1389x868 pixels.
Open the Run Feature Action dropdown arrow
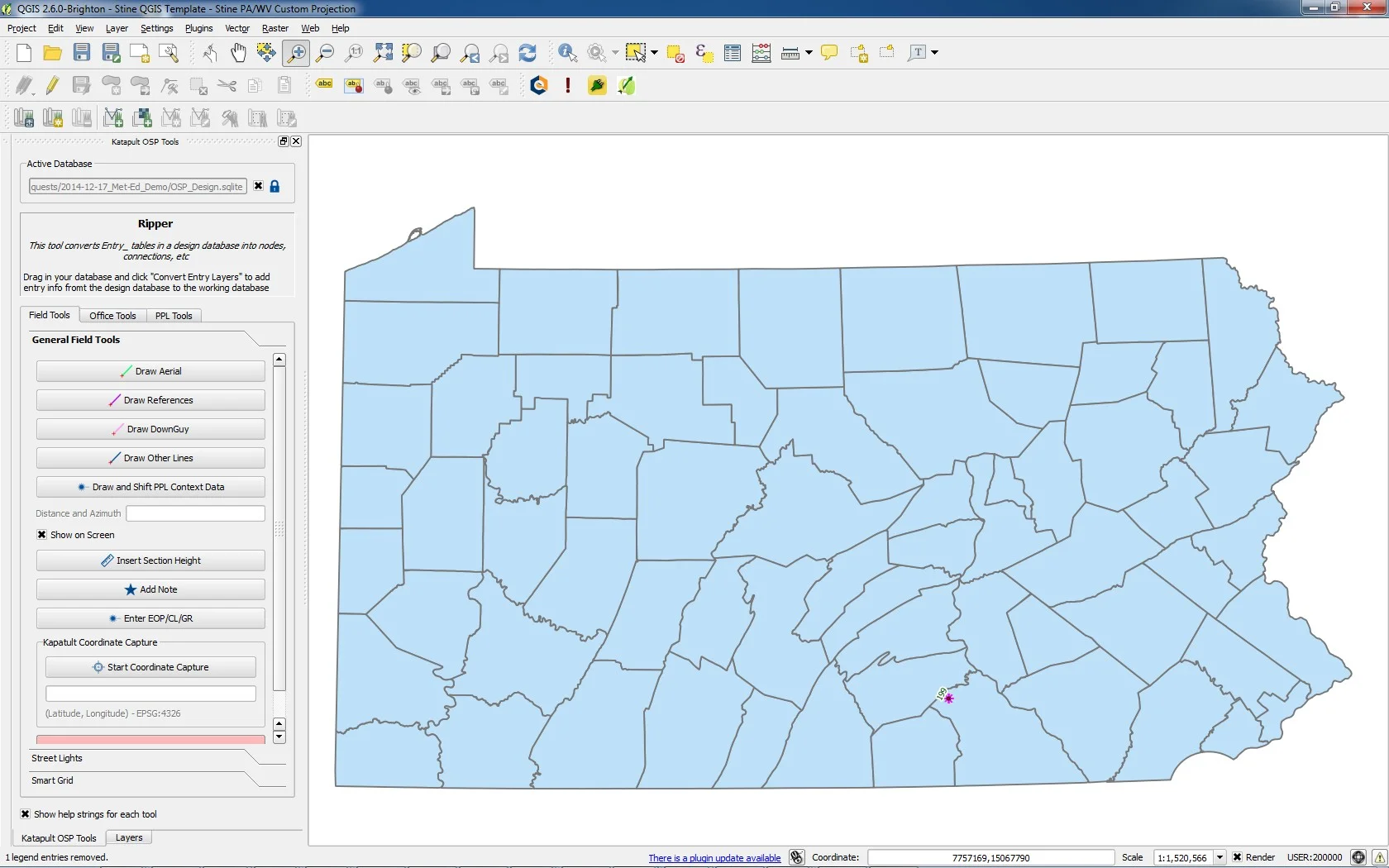[615, 53]
